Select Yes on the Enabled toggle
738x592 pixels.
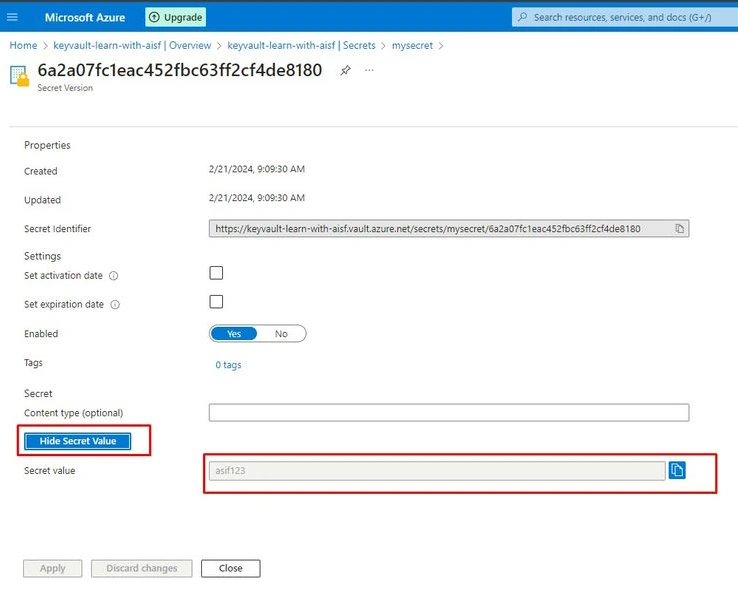(x=234, y=334)
